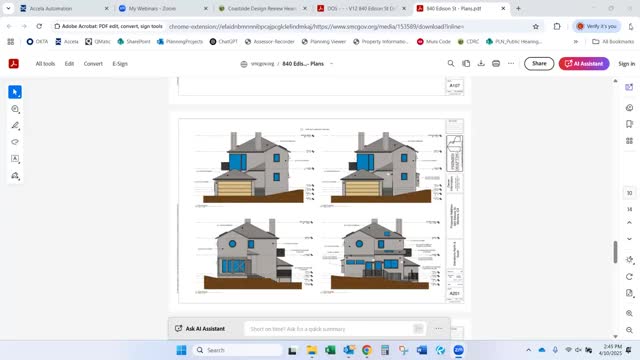
Task: Open the signature stamp tool
Action: click(x=15, y=176)
